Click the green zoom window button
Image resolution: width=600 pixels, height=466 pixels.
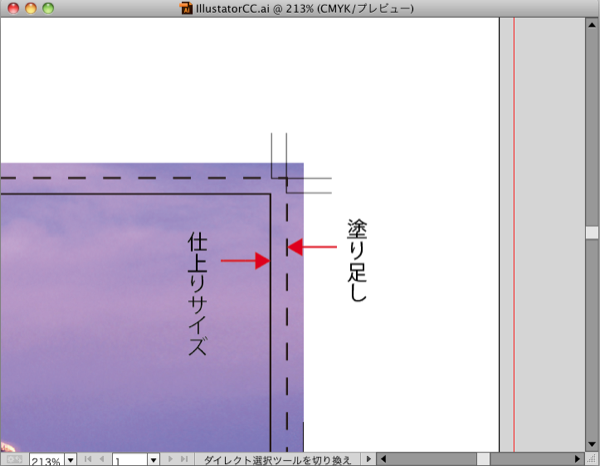(x=49, y=8)
